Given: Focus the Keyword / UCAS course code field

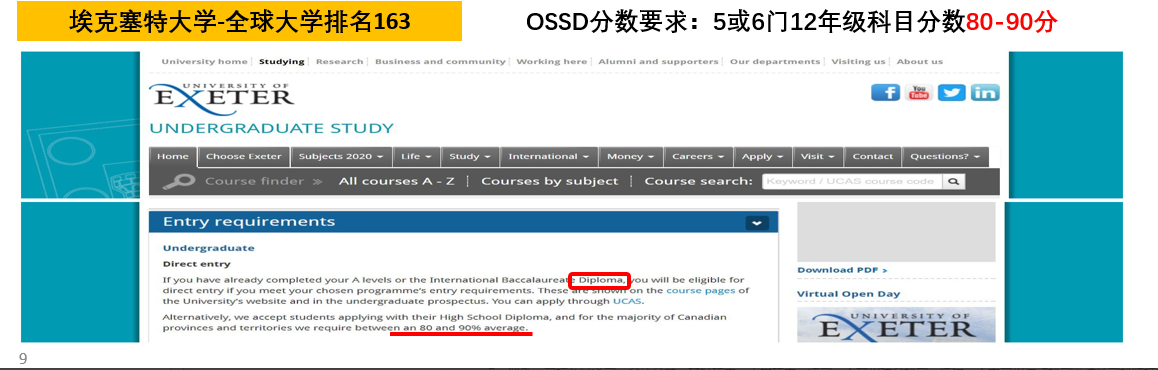Looking at the screenshot, I should tap(853, 182).
